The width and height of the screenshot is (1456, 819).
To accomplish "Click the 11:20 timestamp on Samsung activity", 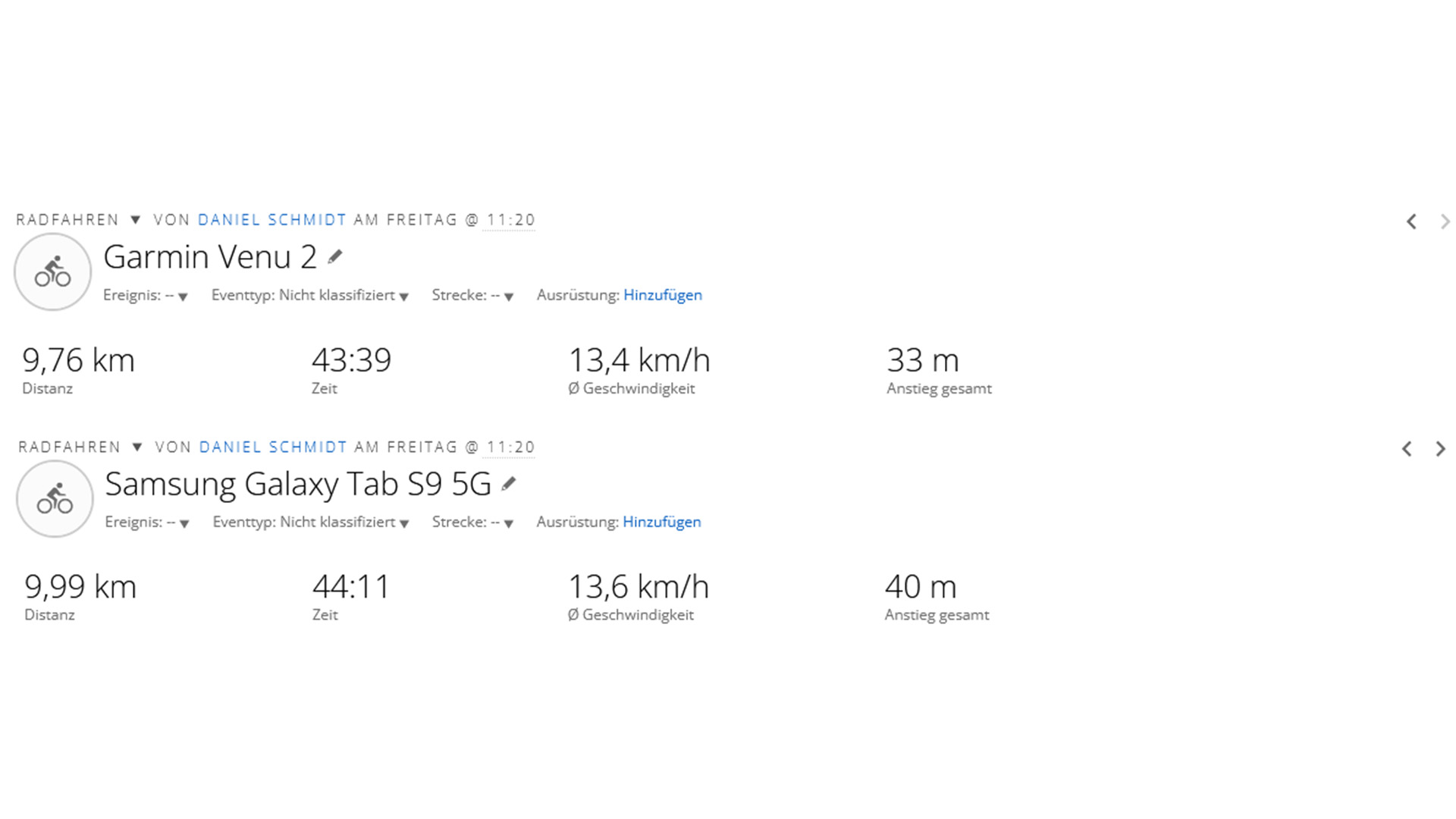I will (511, 447).
